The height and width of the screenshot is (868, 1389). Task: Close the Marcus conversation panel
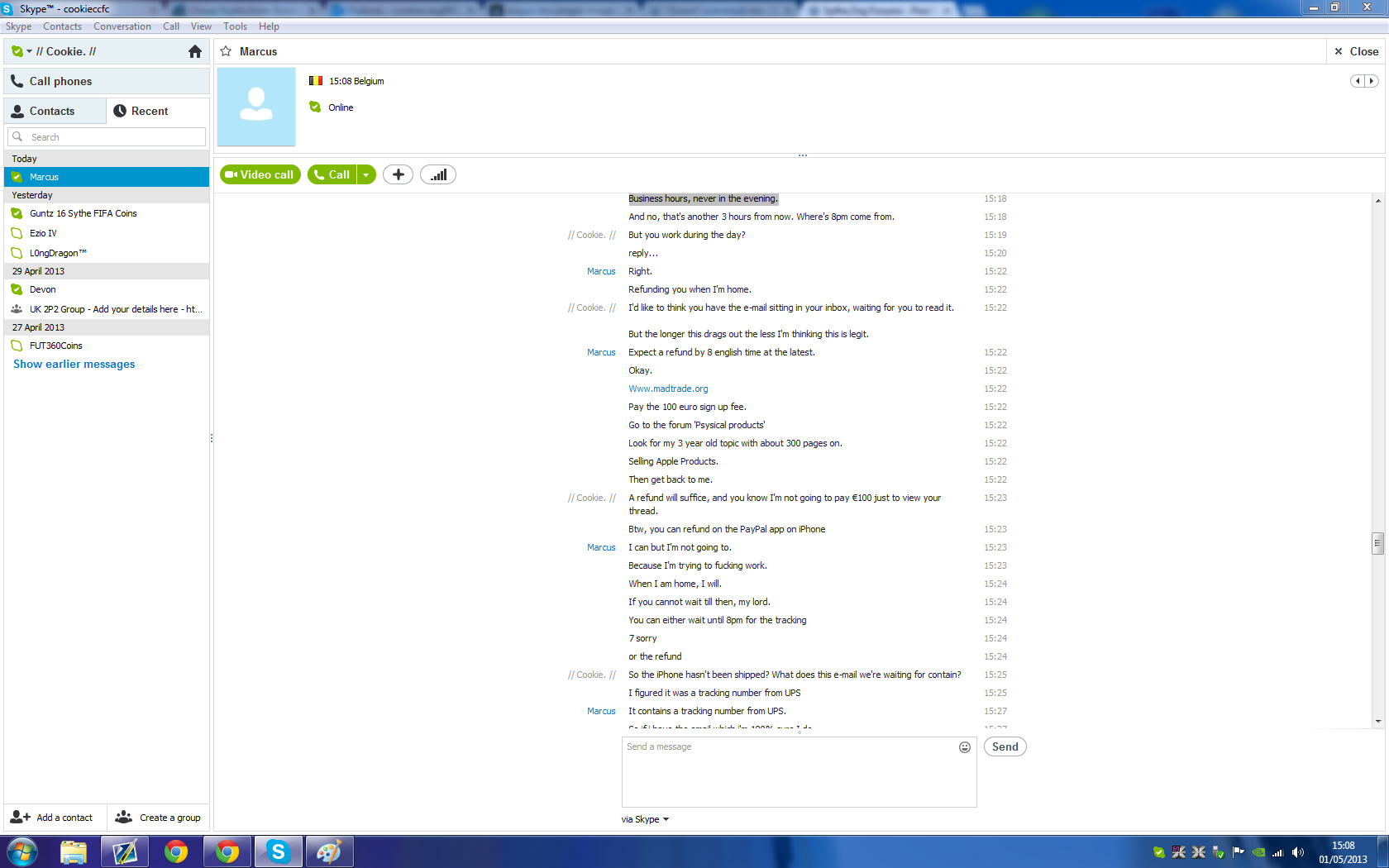(x=1356, y=51)
